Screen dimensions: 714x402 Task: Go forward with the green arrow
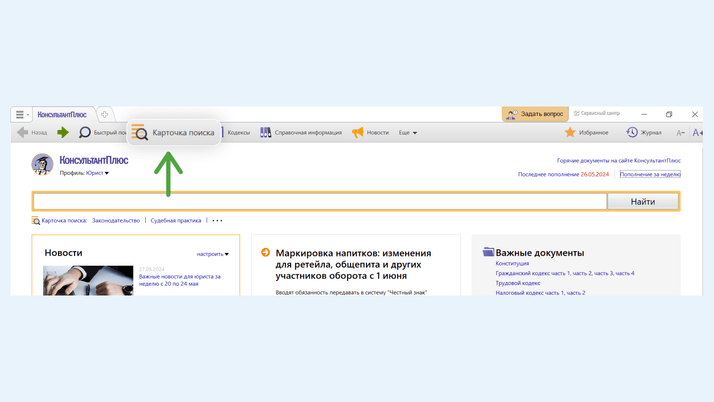coord(63,132)
